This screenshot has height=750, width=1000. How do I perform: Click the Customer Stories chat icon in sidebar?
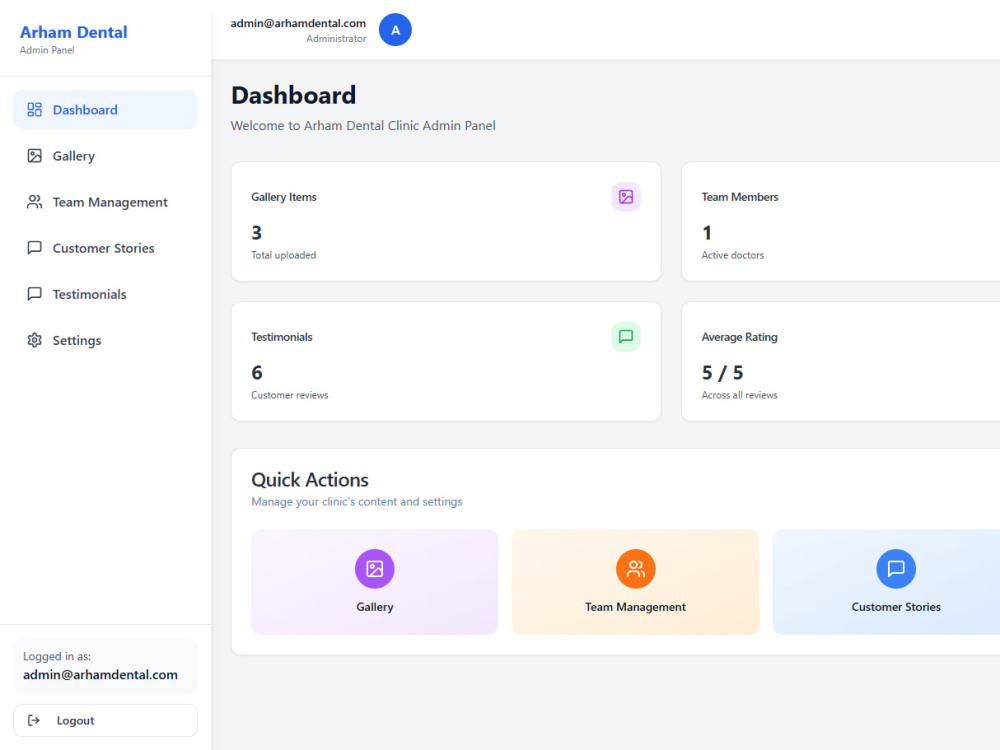tap(34, 247)
